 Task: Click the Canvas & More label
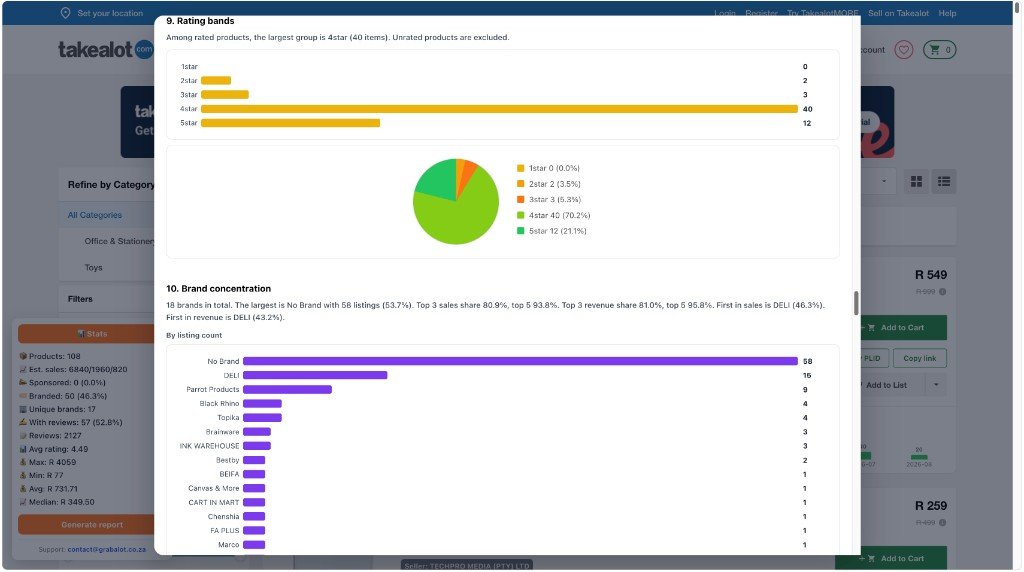[x=214, y=488]
